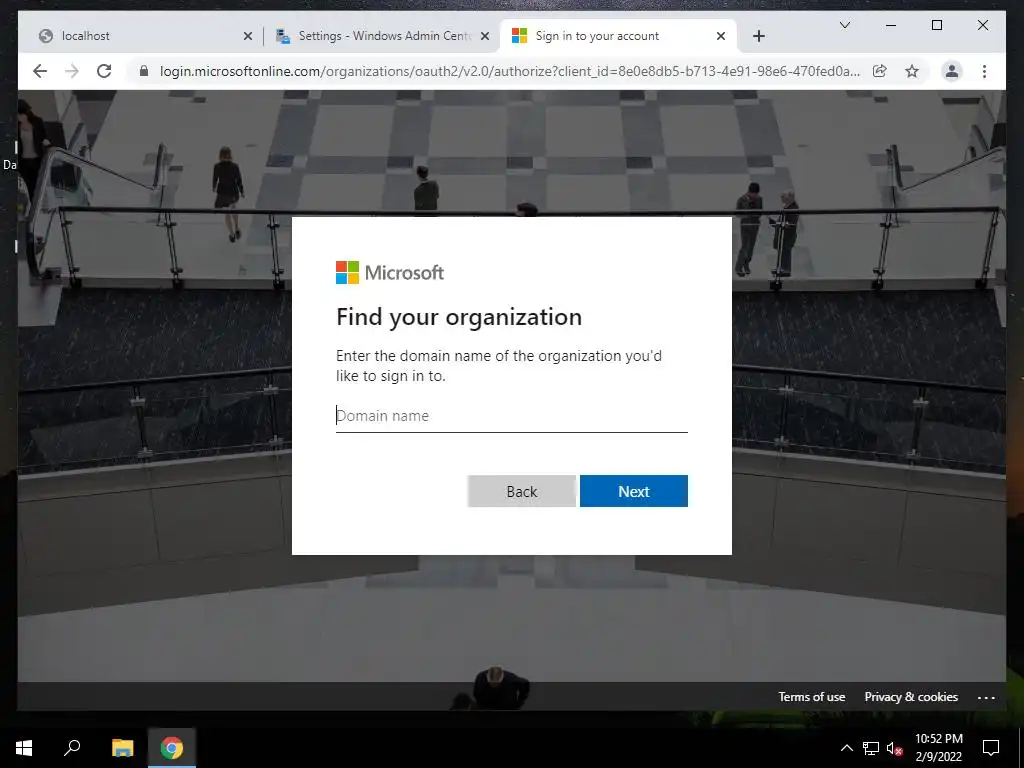View site info via the padlock icon
This screenshot has height=768, width=1024.
tap(144, 71)
